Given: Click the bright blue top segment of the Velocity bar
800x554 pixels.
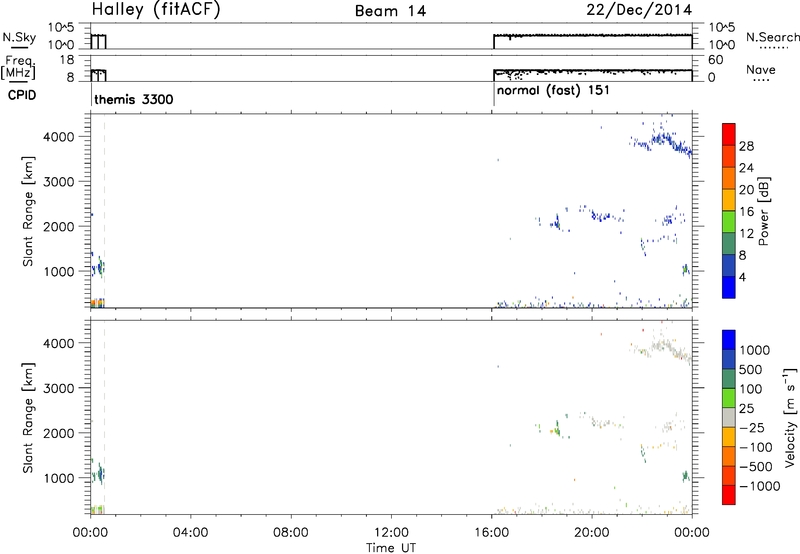Looking at the screenshot, I should [x=729, y=340].
